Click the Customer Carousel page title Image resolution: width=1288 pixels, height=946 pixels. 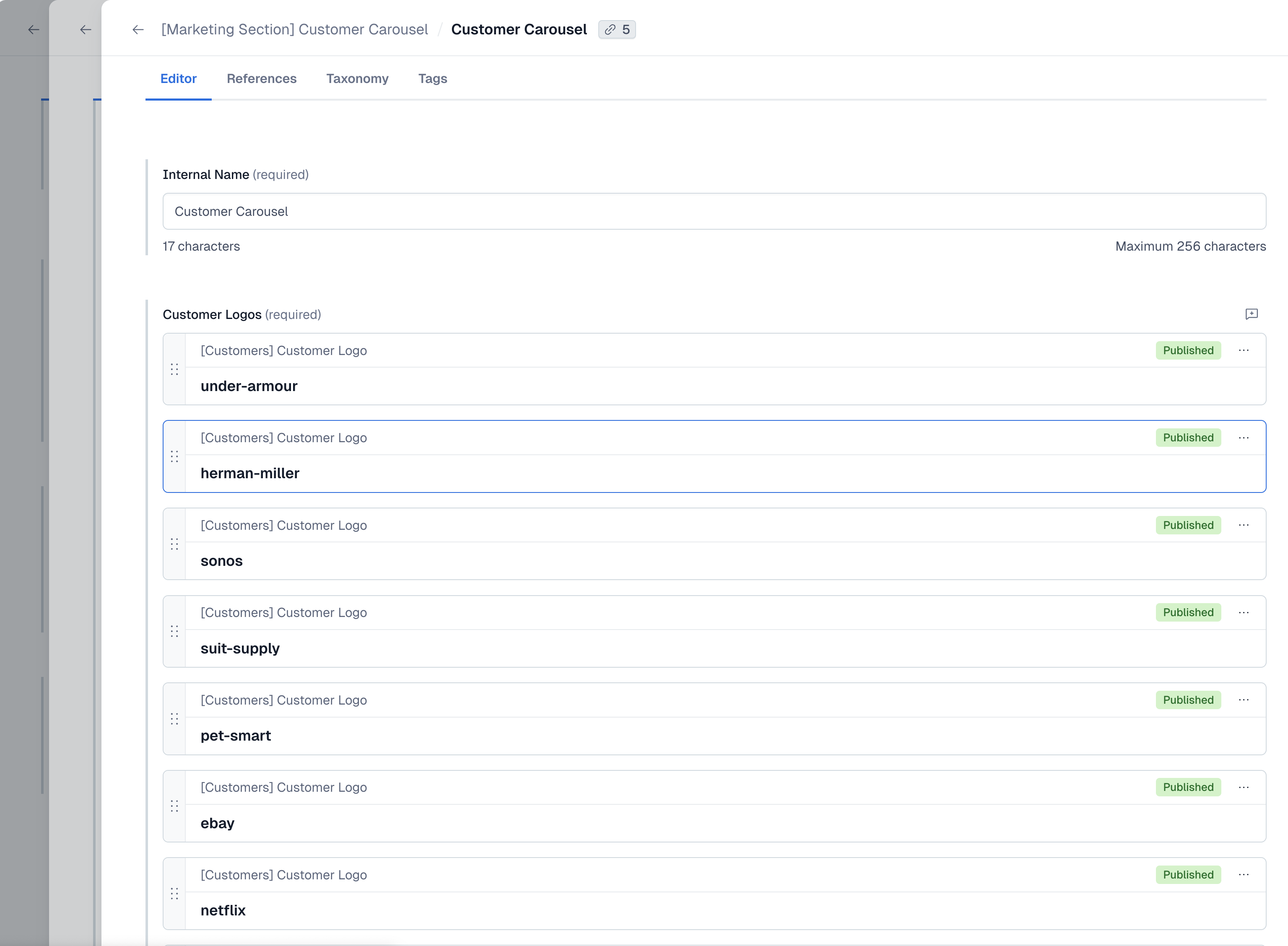pos(519,30)
